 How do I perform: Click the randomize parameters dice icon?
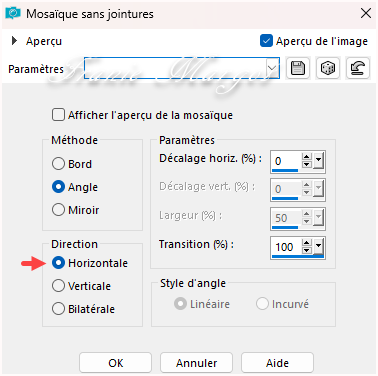click(x=328, y=68)
